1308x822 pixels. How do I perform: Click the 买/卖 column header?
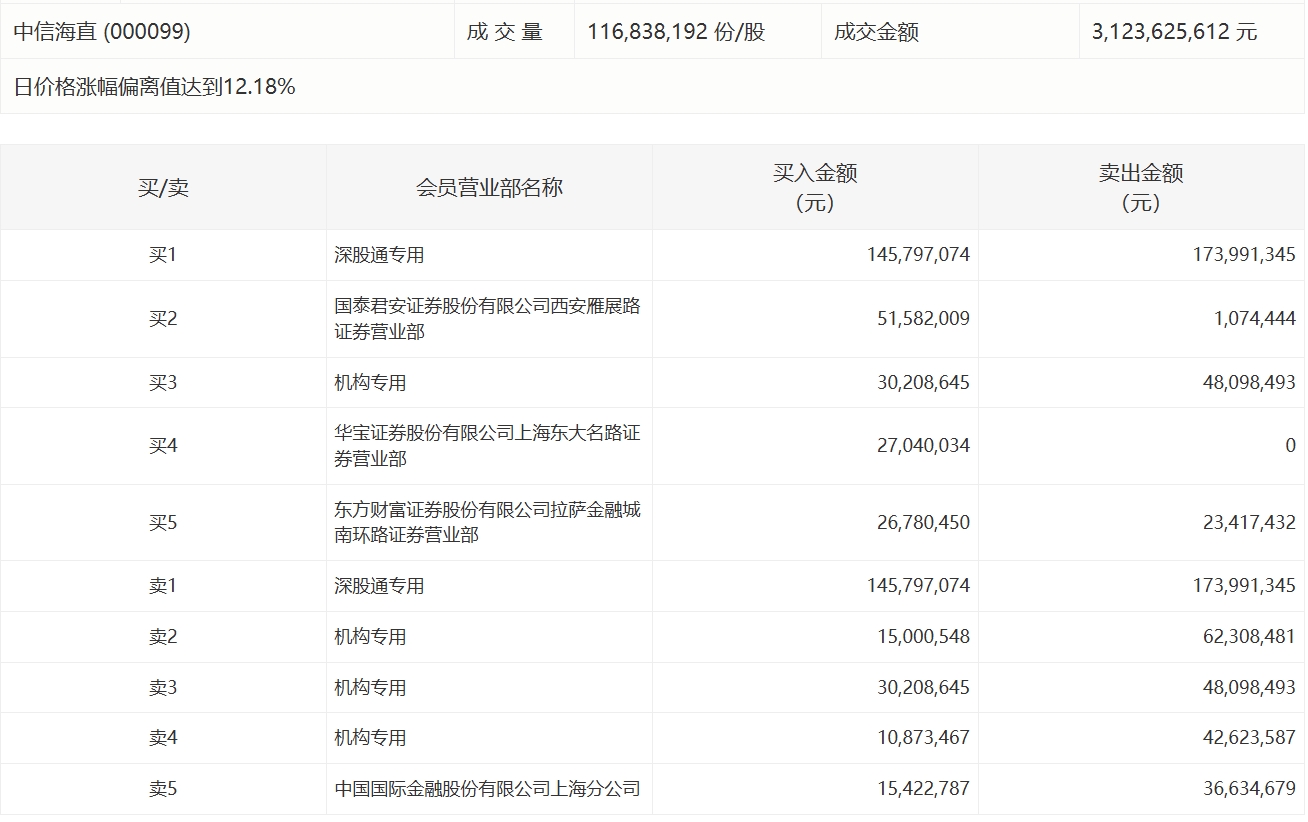coord(163,188)
